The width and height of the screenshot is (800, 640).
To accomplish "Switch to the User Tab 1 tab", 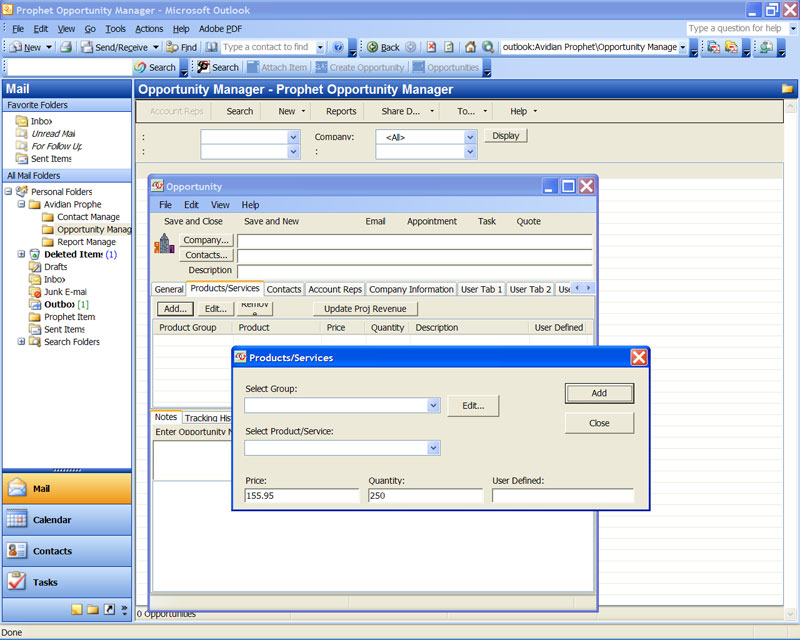I will pyautogui.click(x=481, y=289).
